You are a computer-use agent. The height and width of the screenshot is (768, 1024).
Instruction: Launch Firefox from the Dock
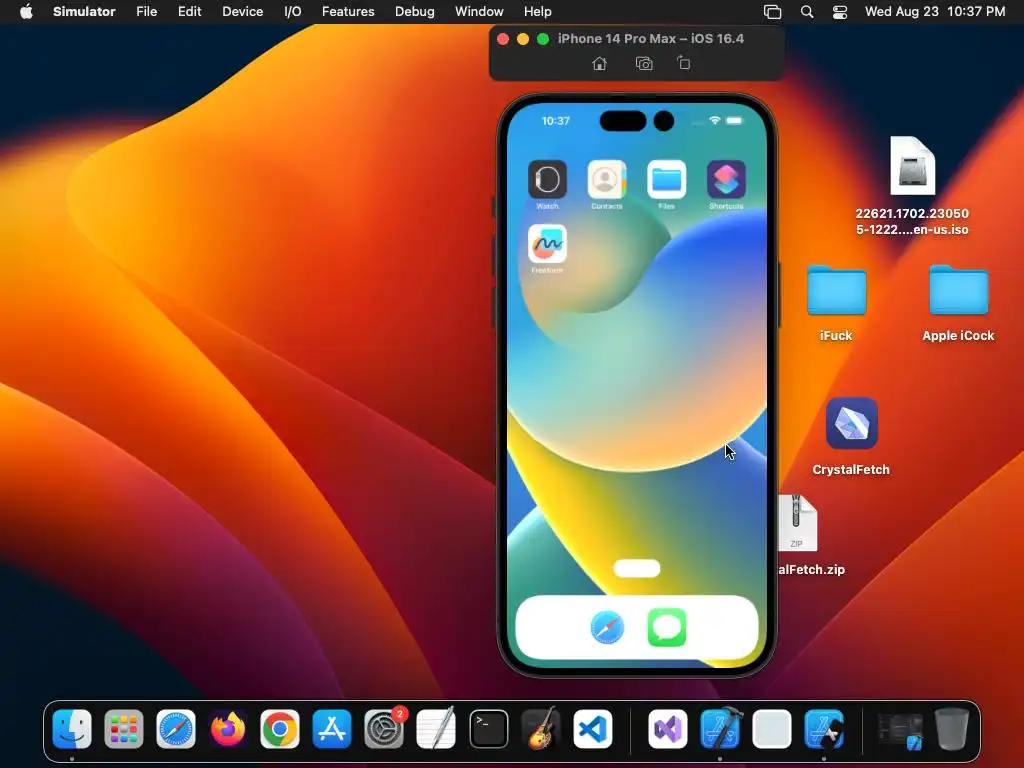coord(228,729)
